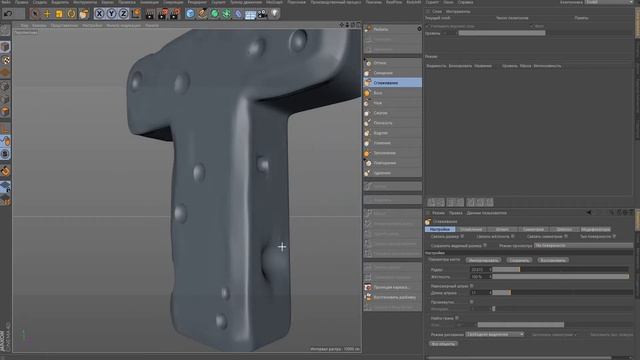The width and height of the screenshot is (640, 360).
Task: Click the Render View clapperboard icon
Action: 150,14
